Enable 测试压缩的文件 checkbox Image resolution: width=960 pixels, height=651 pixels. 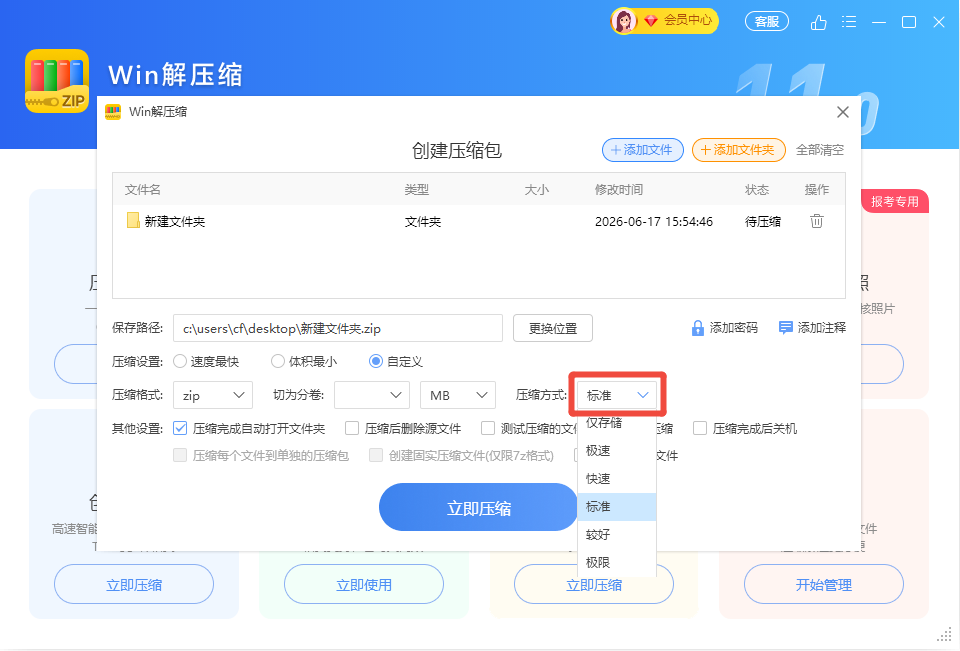coord(488,428)
